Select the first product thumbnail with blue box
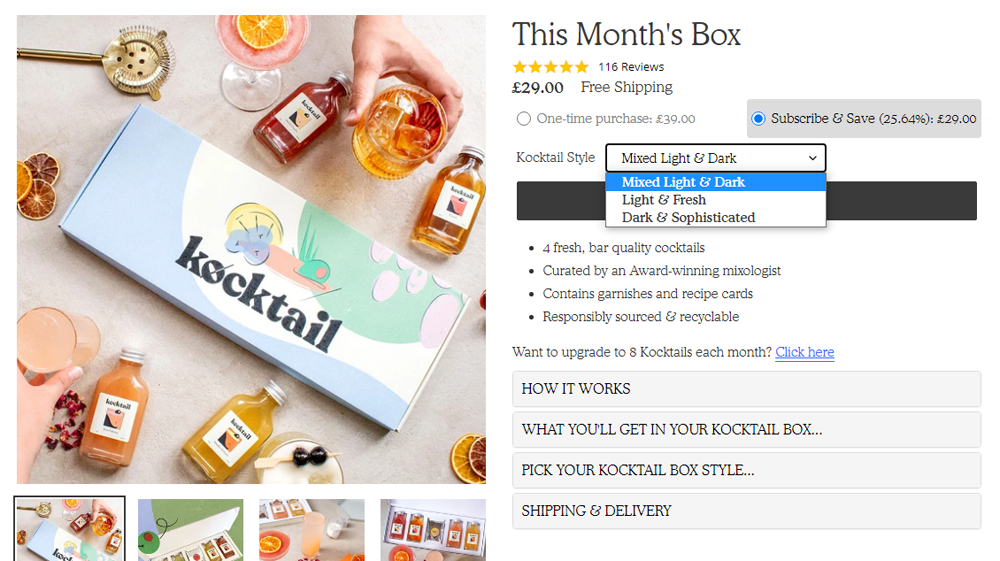Image resolution: width=1000 pixels, height=561 pixels. (x=70, y=529)
